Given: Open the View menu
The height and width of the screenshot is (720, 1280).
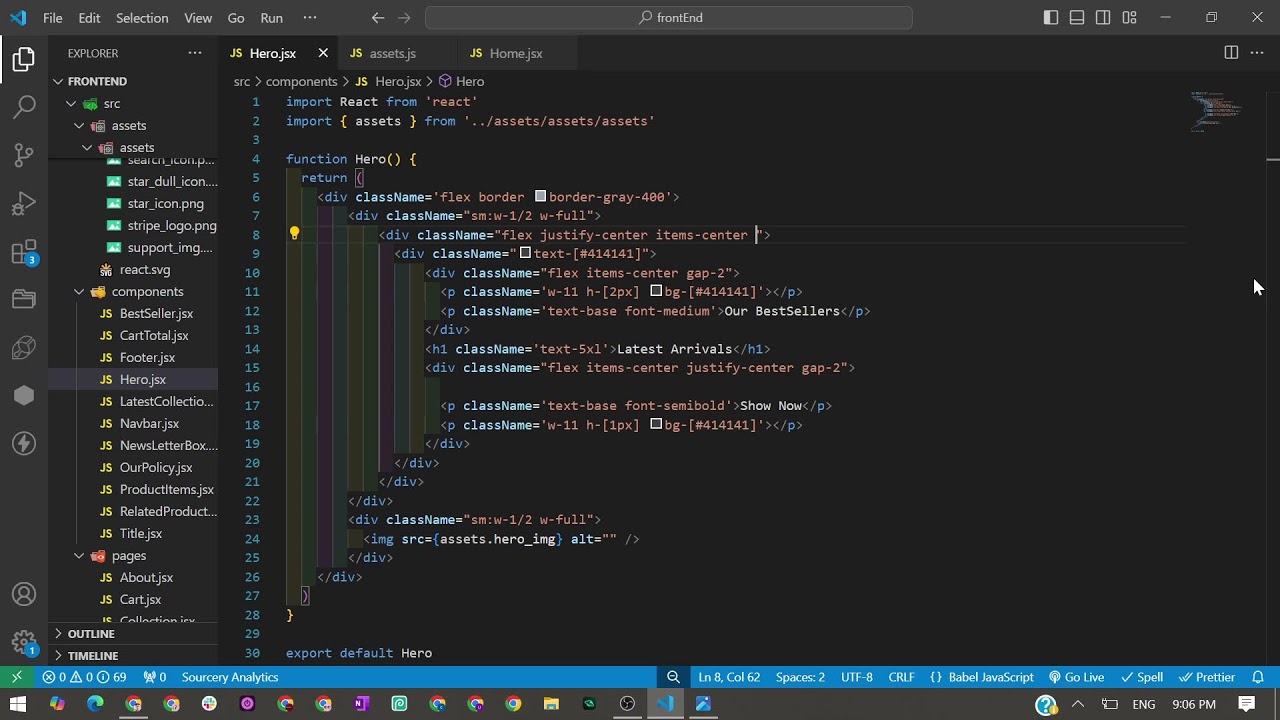Looking at the screenshot, I should tap(198, 18).
